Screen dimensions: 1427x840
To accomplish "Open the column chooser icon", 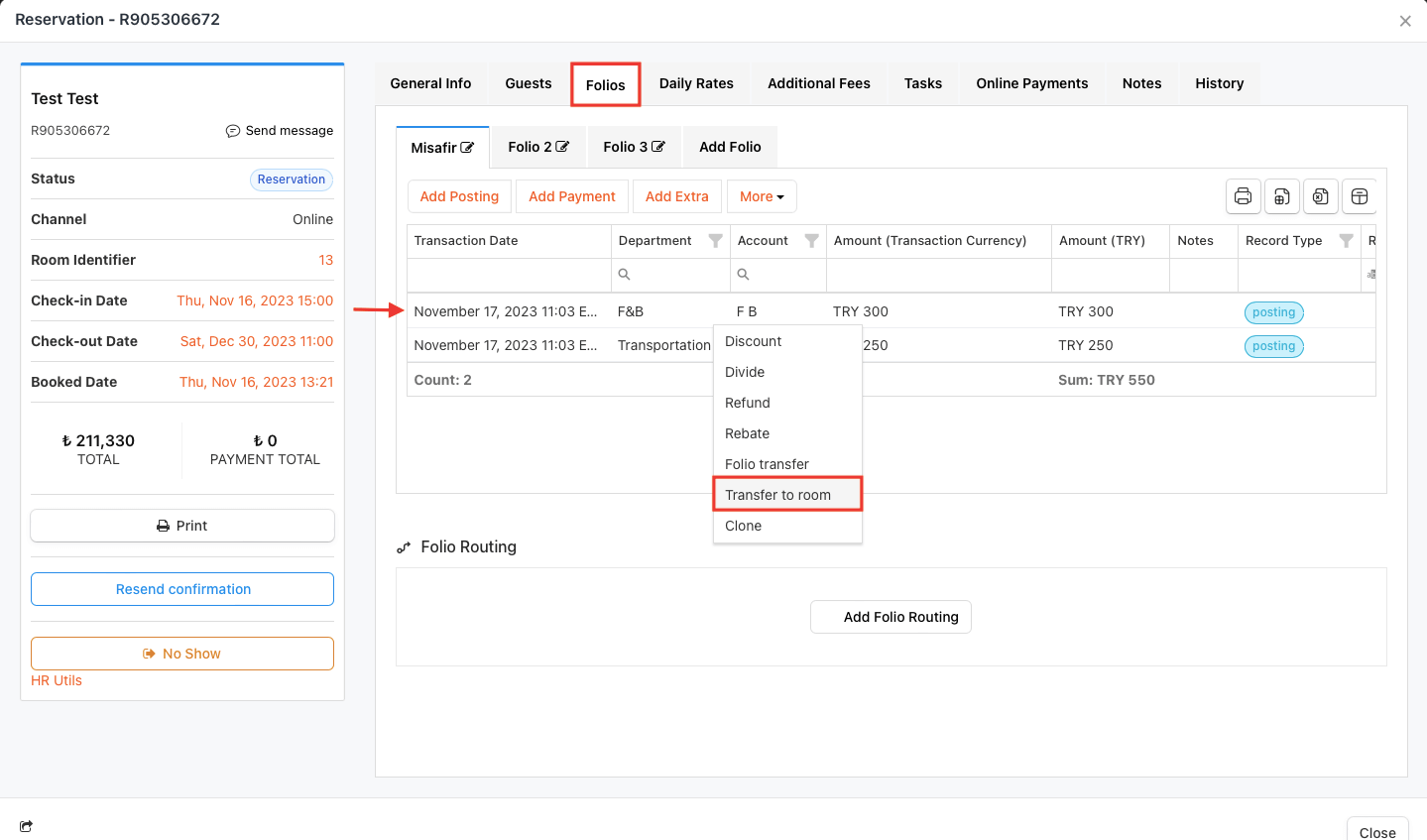I will pyautogui.click(x=1360, y=196).
